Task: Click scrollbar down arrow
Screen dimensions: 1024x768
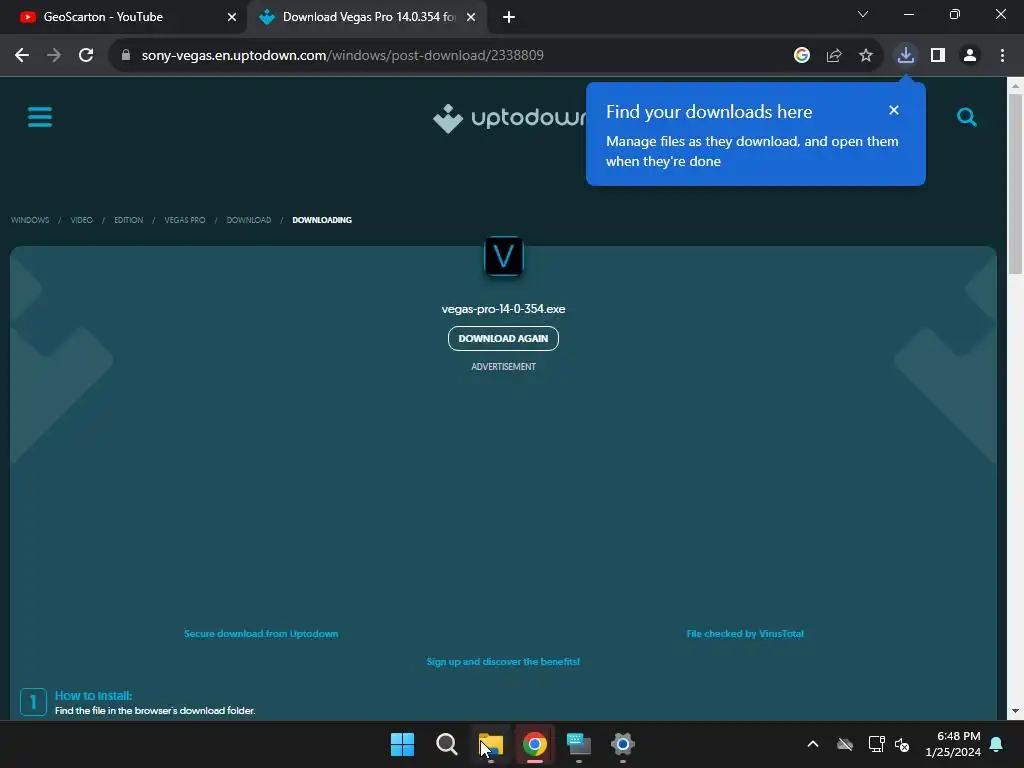Action: click(1015, 711)
